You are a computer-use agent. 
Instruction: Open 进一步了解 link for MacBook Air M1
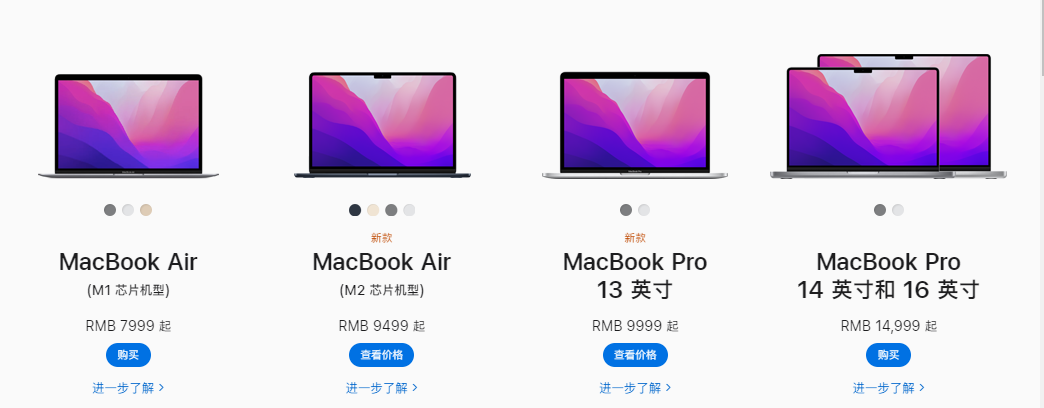pos(129,388)
